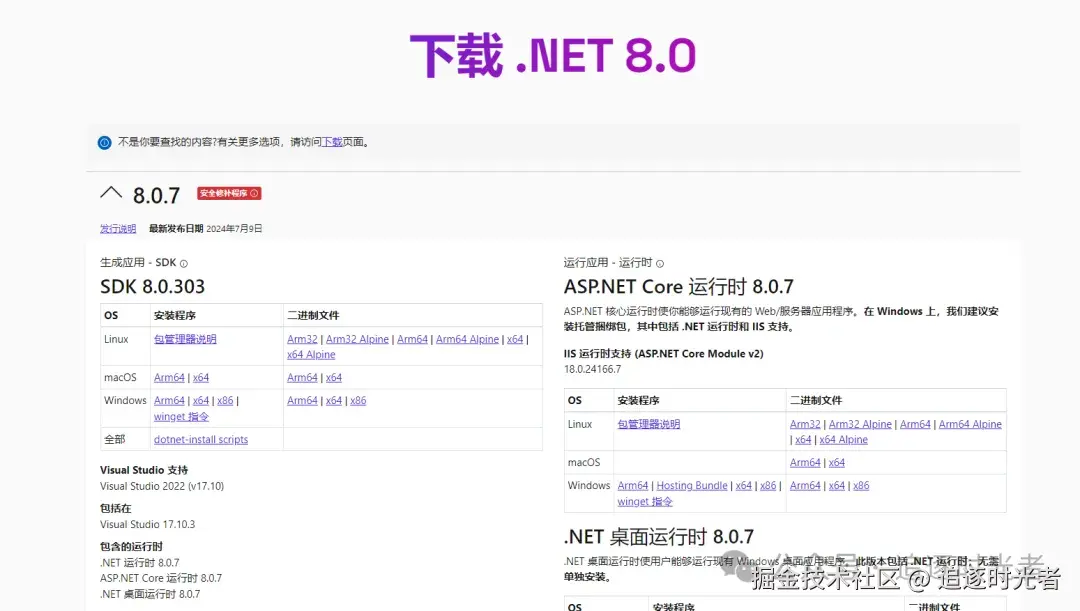Click the blue info icon in the notice bar
This screenshot has height=611, width=1080.
click(105, 143)
